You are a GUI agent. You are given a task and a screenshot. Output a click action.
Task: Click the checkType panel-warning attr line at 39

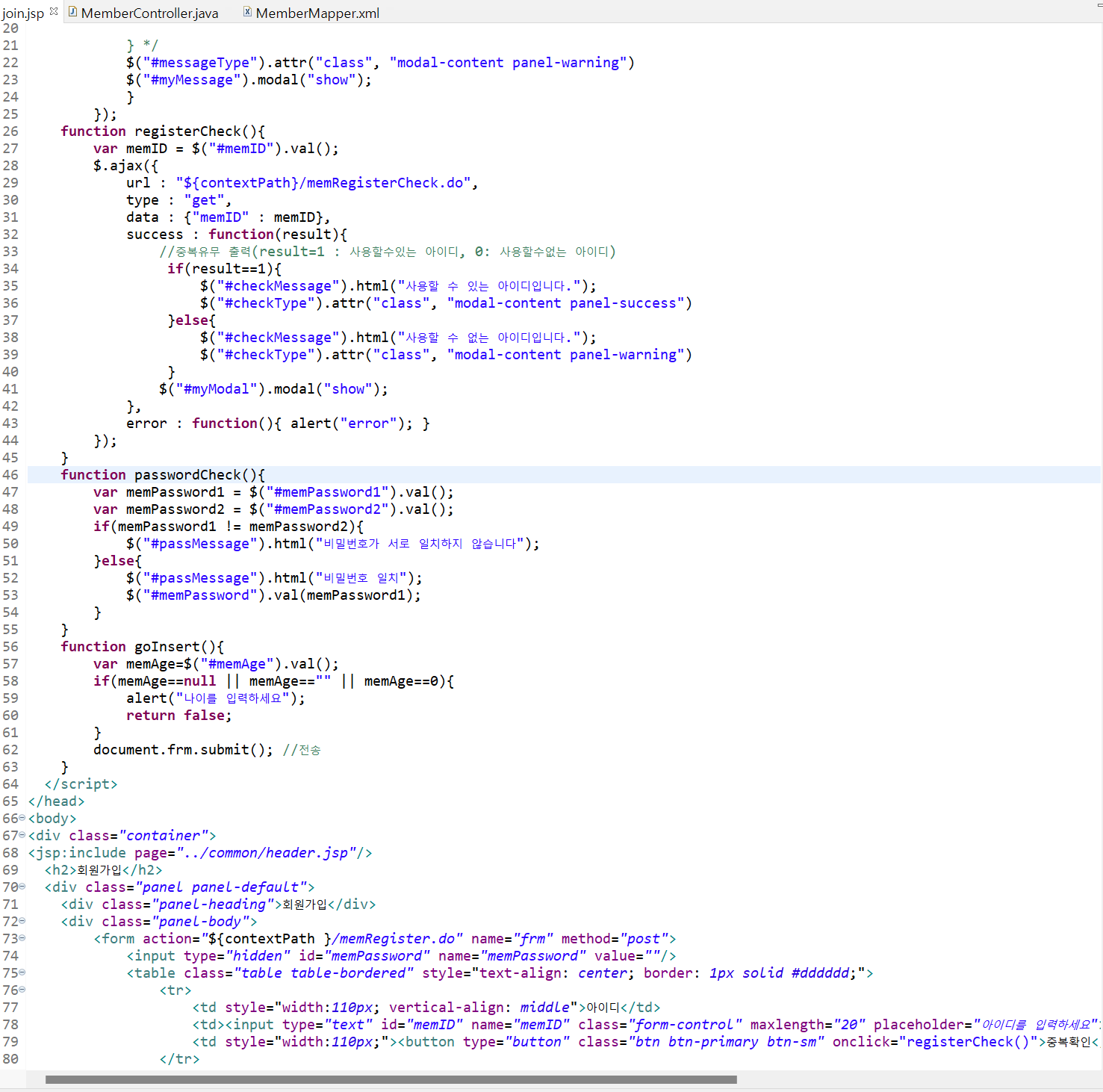coord(446,355)
